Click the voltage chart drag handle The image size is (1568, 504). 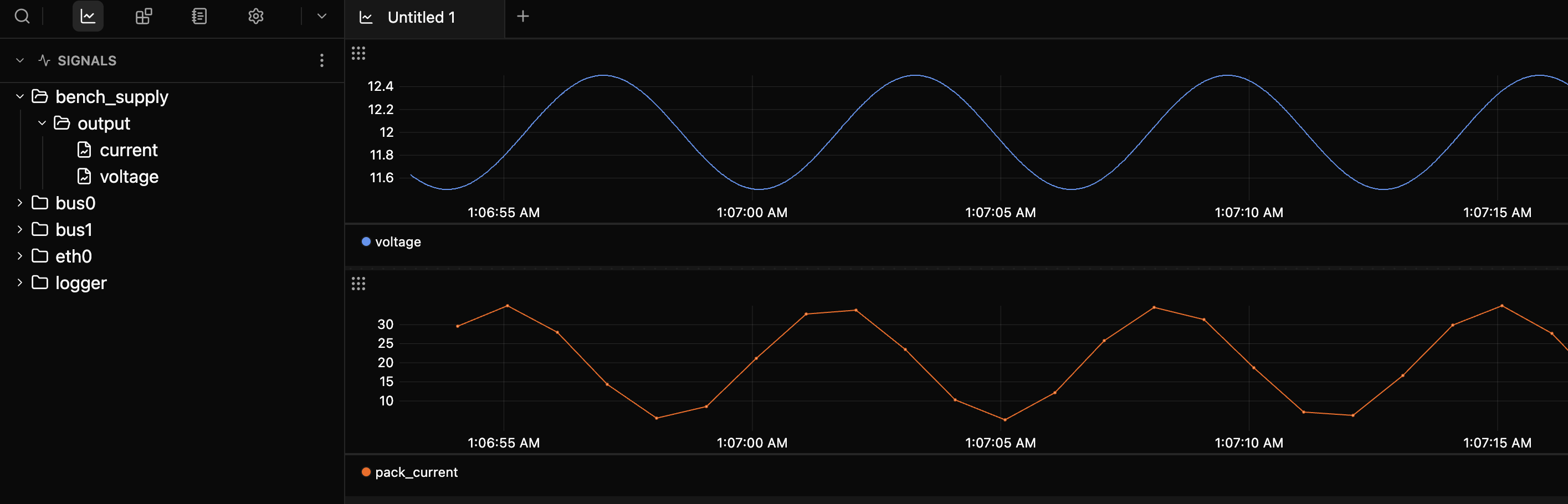pos(358,53)
